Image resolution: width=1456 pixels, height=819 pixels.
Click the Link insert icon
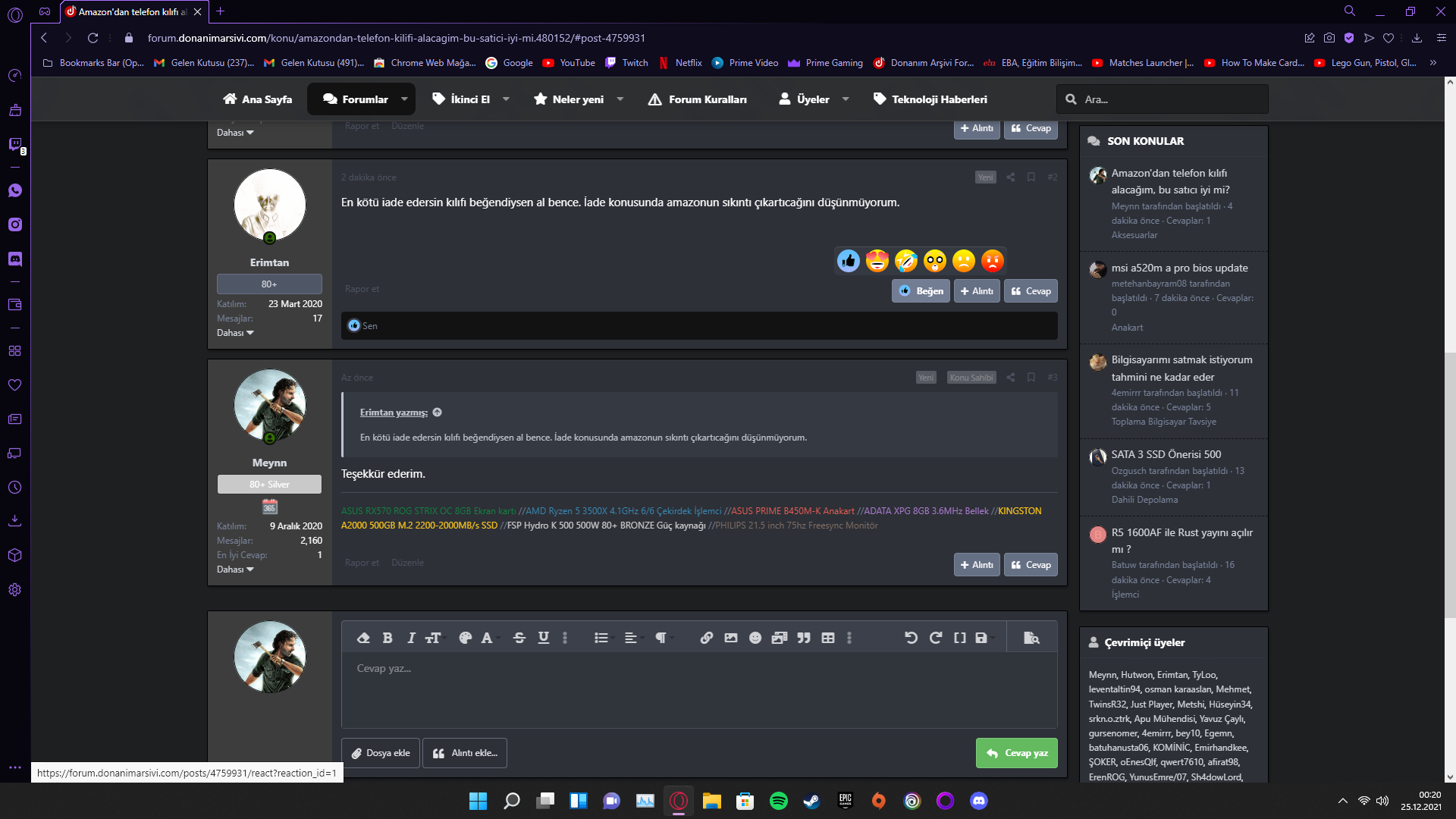point(705,638)
